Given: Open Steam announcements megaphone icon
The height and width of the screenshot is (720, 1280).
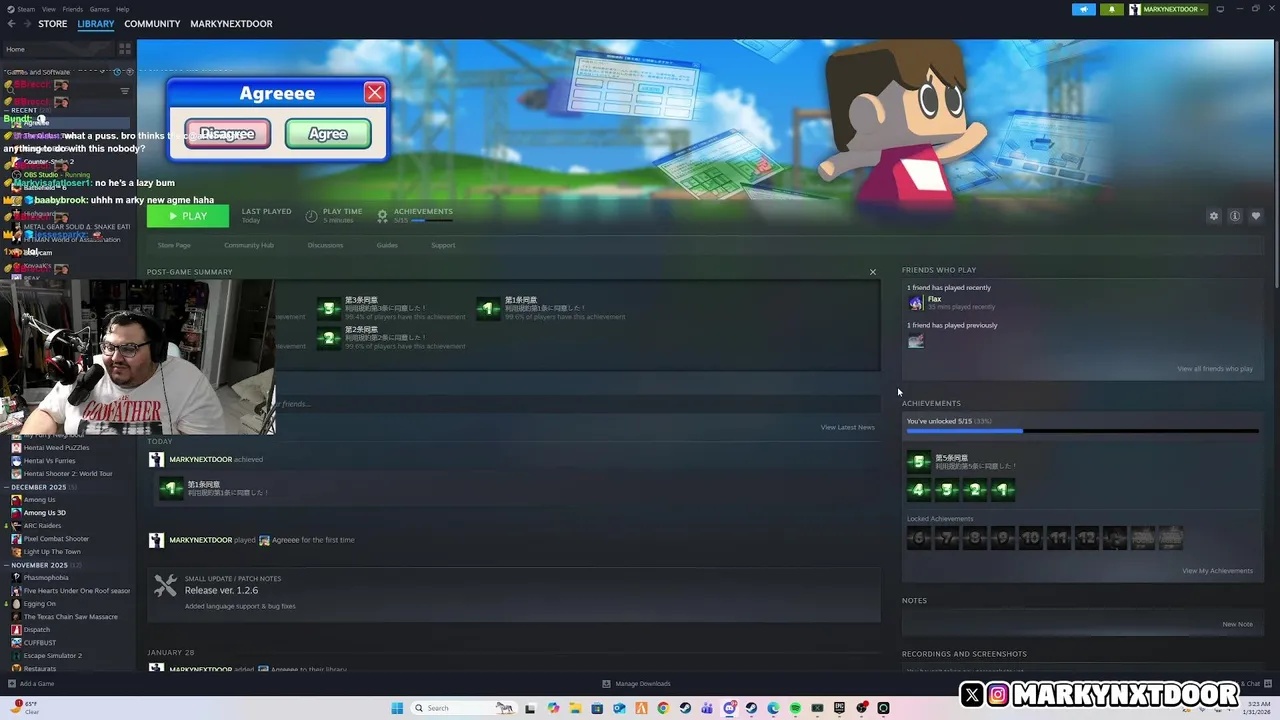Looking at the screenshot, I should 1084,9.
